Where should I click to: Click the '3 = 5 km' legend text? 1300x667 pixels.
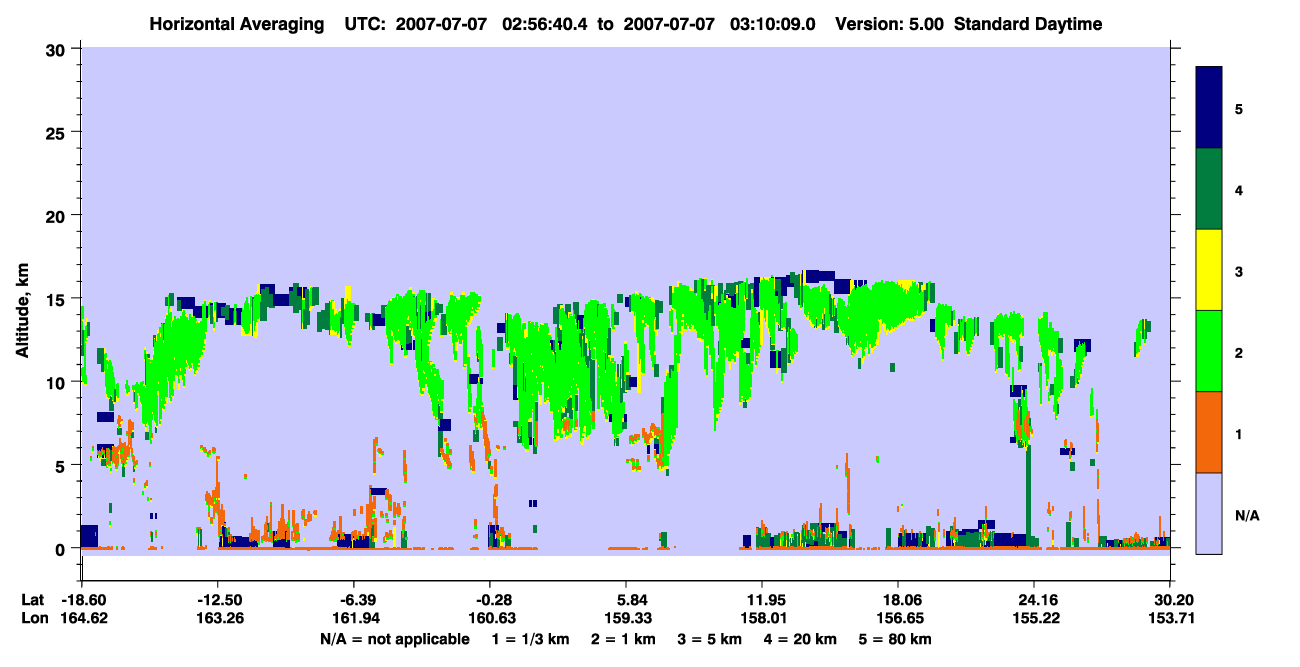click(x=711, y=638)
